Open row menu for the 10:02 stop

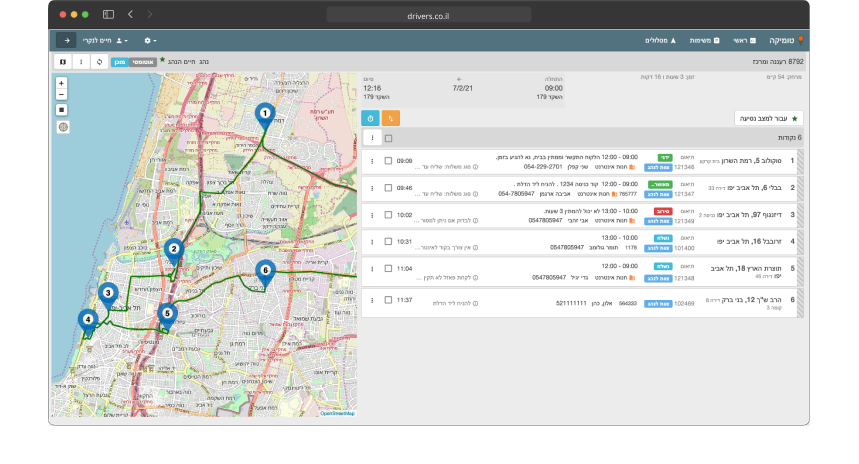[372, 215]
